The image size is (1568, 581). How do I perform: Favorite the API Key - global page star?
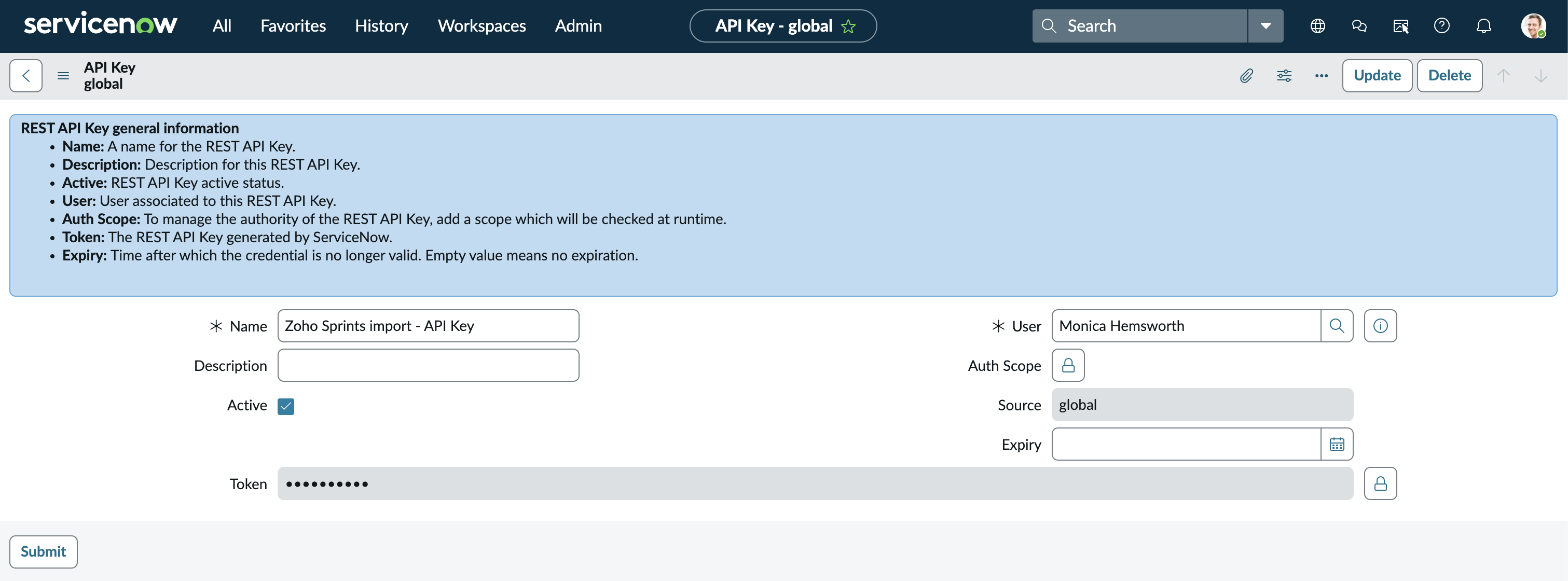click(x=848, y=26)
